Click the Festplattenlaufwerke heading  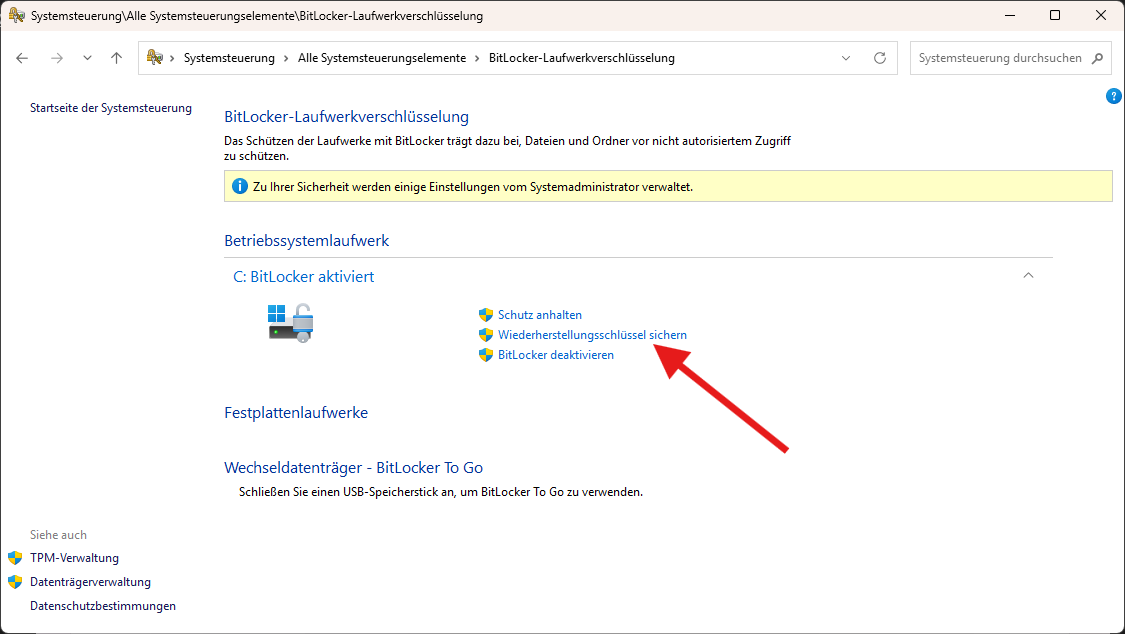(296, 413)
